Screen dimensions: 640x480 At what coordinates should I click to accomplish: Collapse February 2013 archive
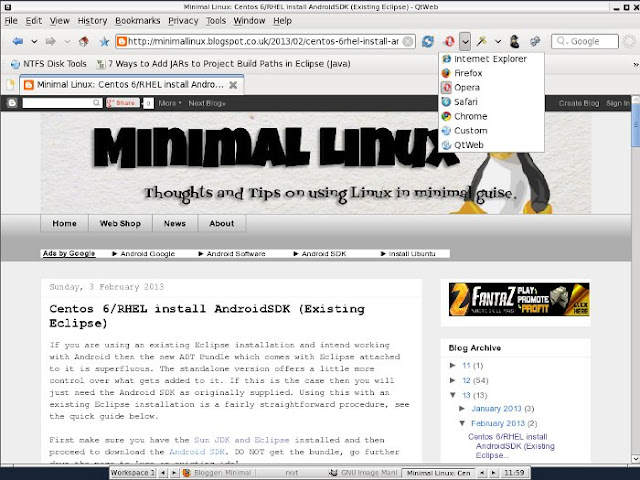pyautogui.click(x=462, y=423)
